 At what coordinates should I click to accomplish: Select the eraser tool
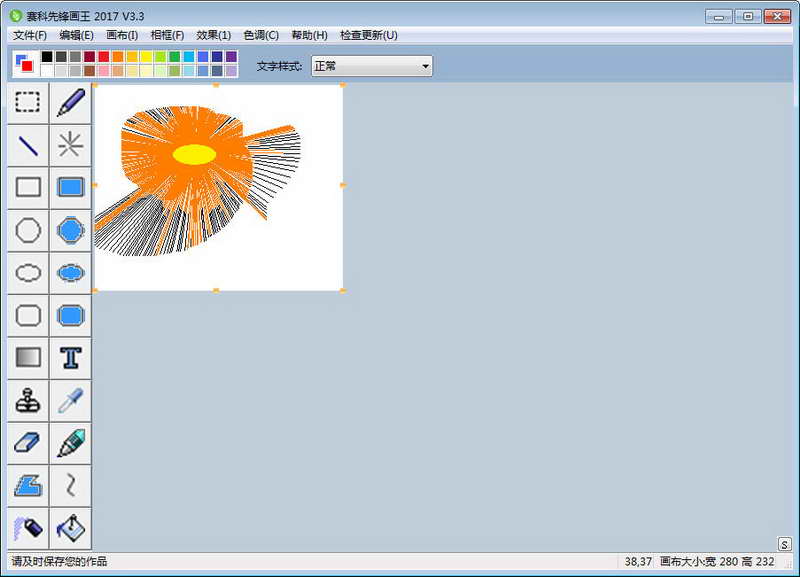pos(28,442)
